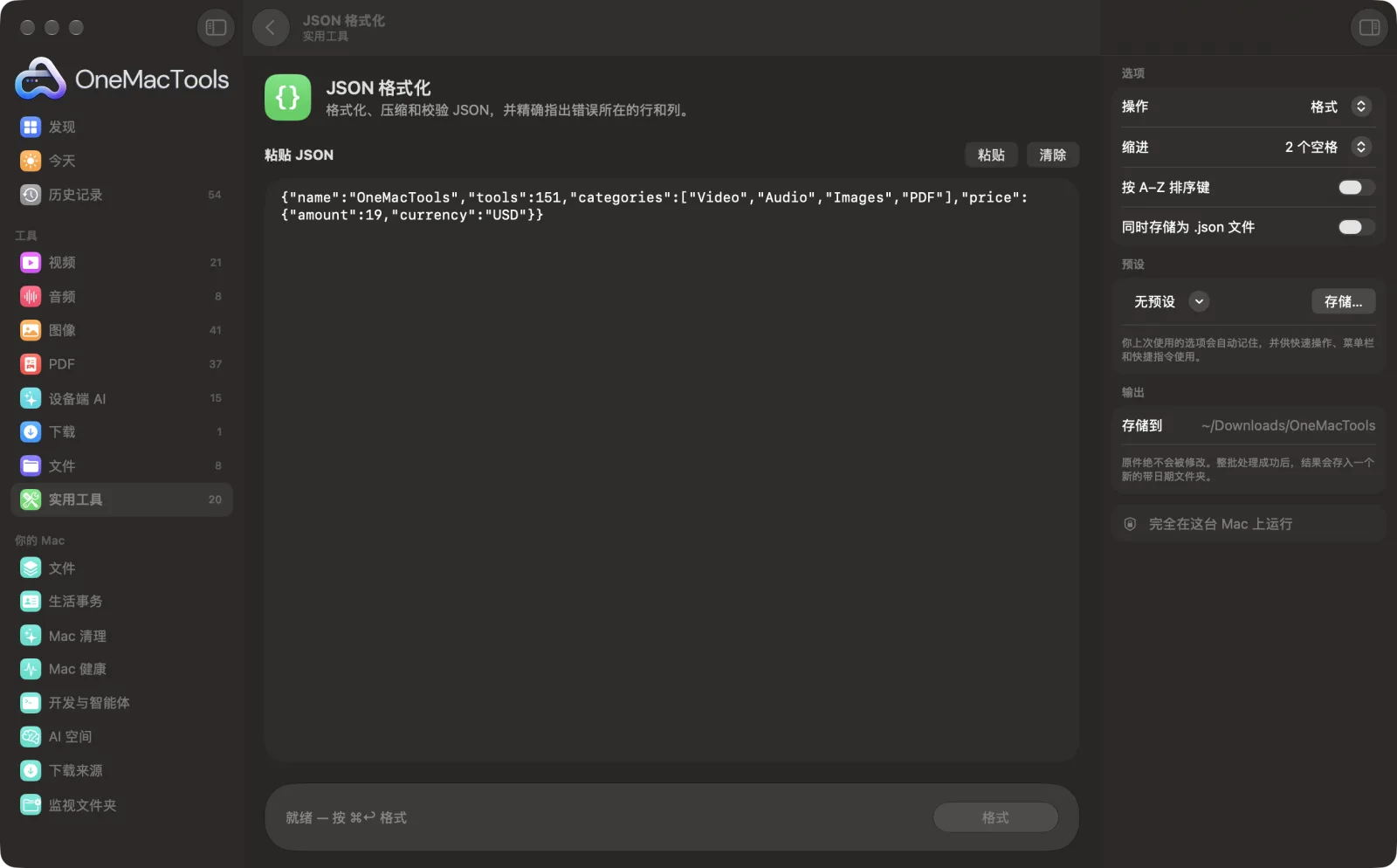
Task: Select 实用工具 in the sidebar
Action: point(121,499)
